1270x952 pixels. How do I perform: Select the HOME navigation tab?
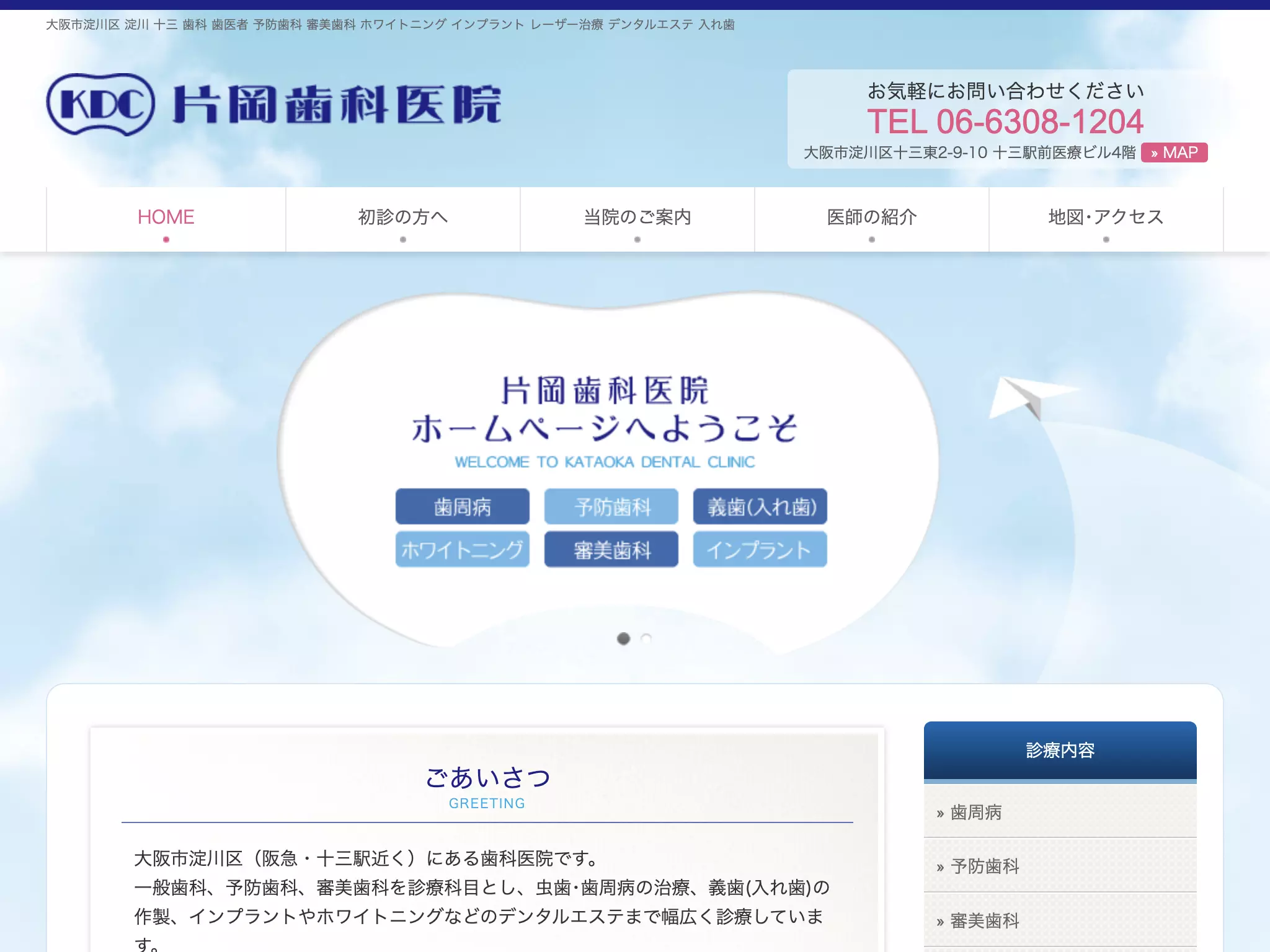pyautogui.click(x=166, y=219)
